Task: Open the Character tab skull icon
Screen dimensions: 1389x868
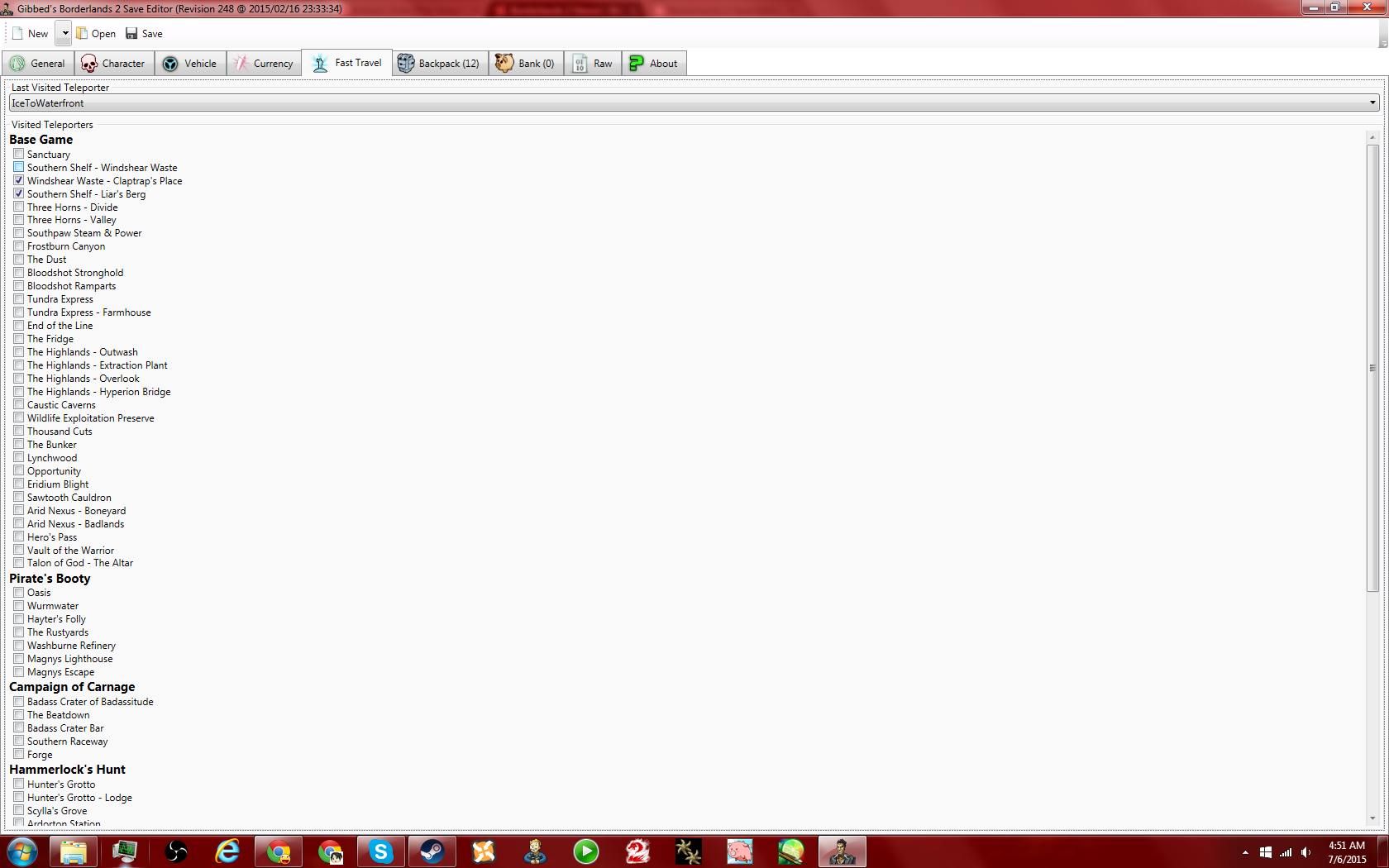Action: click(88, 64)
